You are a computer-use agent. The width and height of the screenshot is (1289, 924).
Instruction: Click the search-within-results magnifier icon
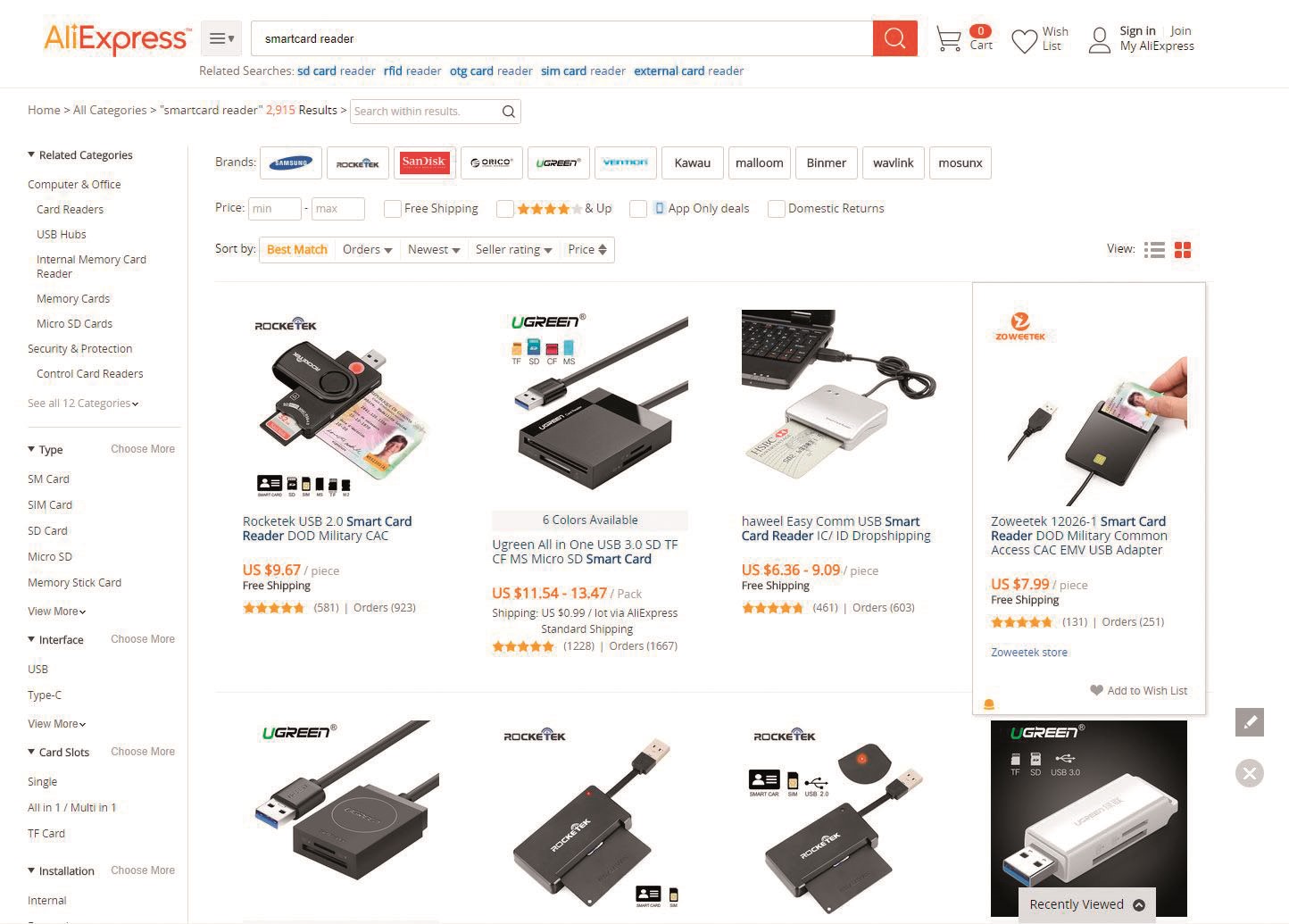pos(508,112)
